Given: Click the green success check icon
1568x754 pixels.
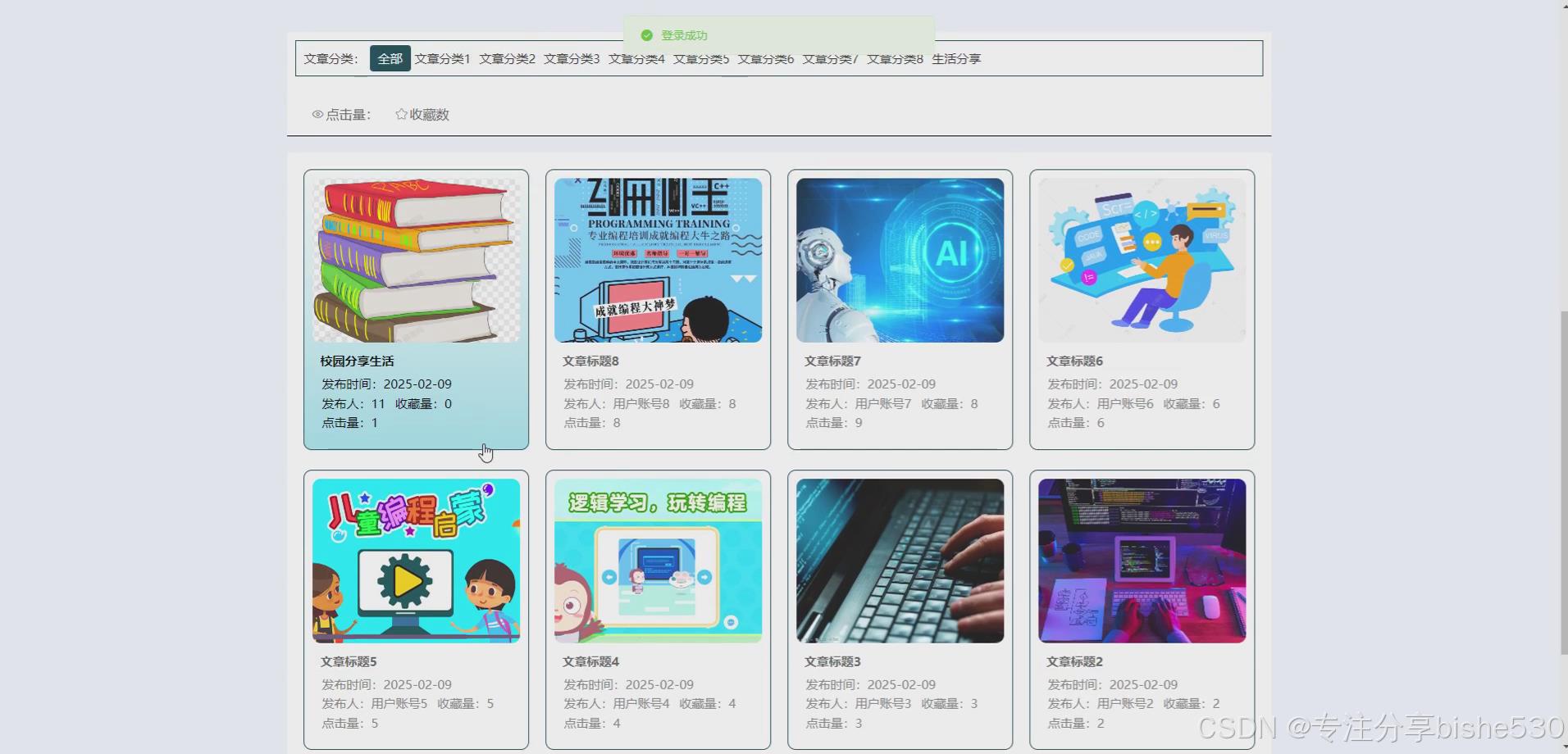Looking at the screenshot, I should click(646, 35).
